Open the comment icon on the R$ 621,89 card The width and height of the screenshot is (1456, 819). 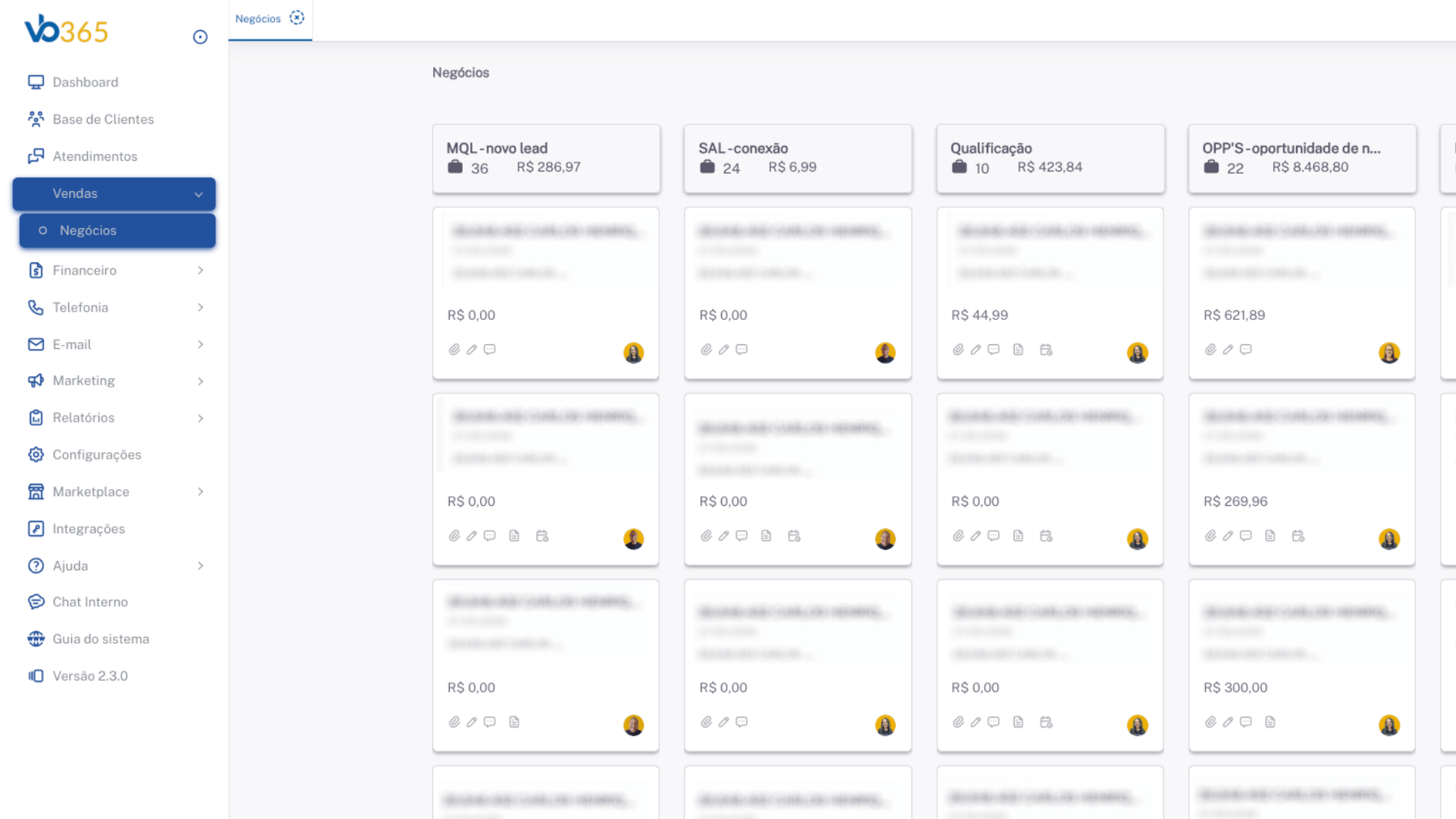point(1246,350)
